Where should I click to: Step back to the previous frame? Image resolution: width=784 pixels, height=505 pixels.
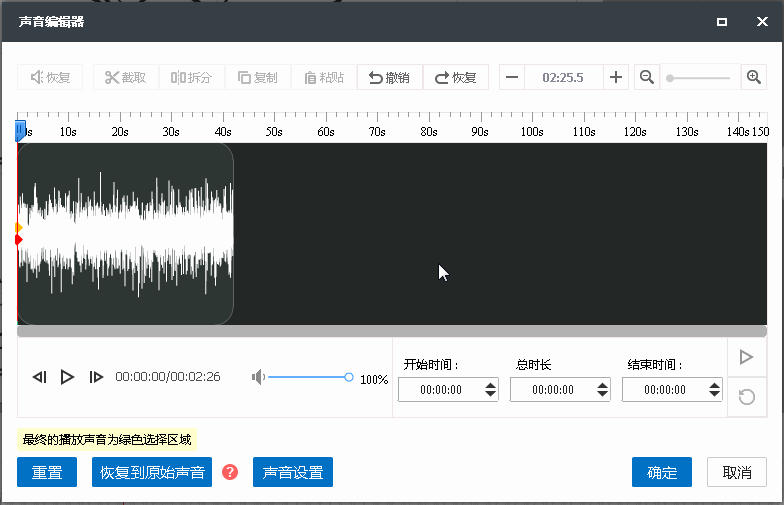pos(40,377)
